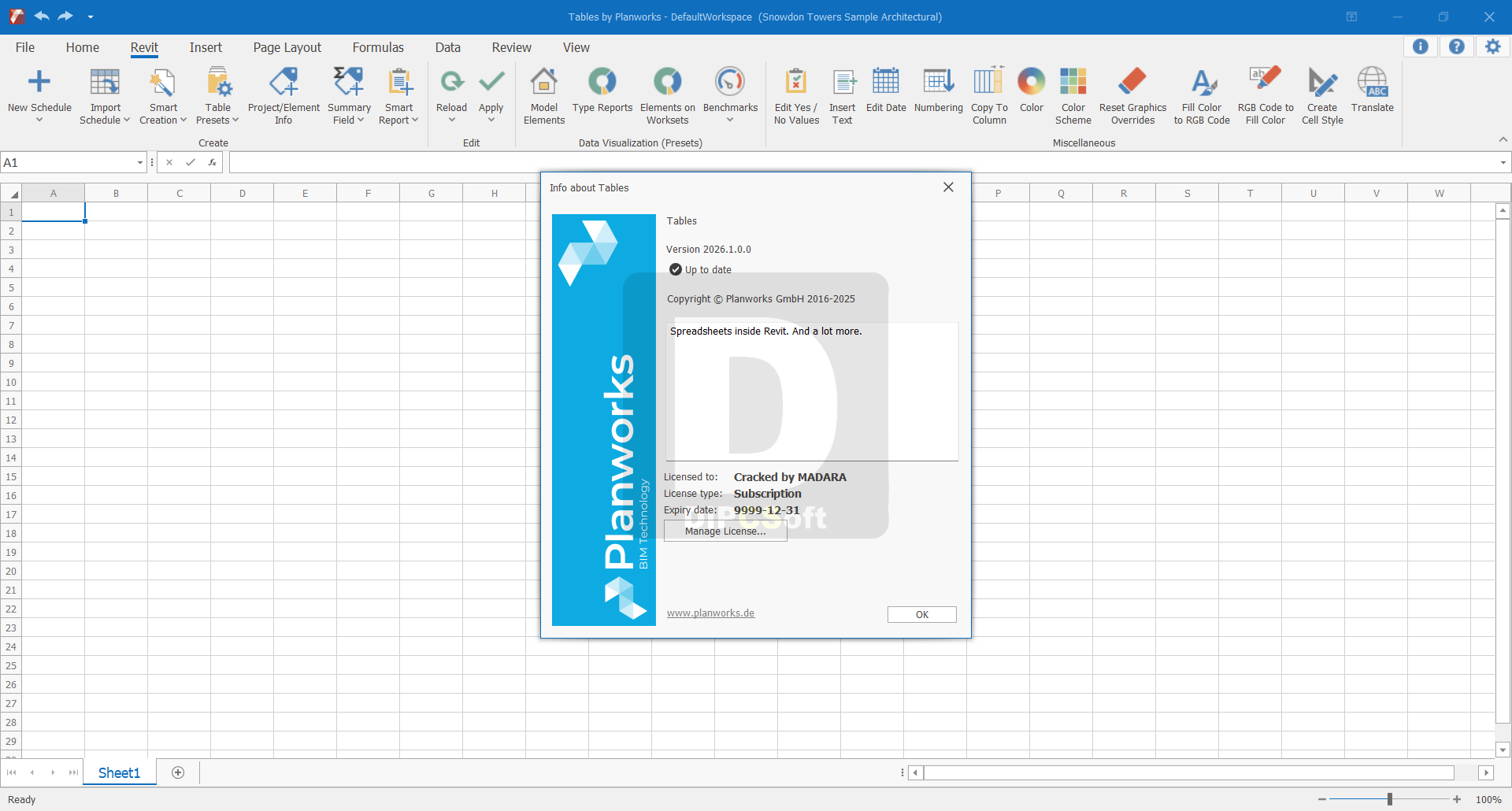
Task: Click RGB Code to Fill Color
Action: pos(1266,96)
